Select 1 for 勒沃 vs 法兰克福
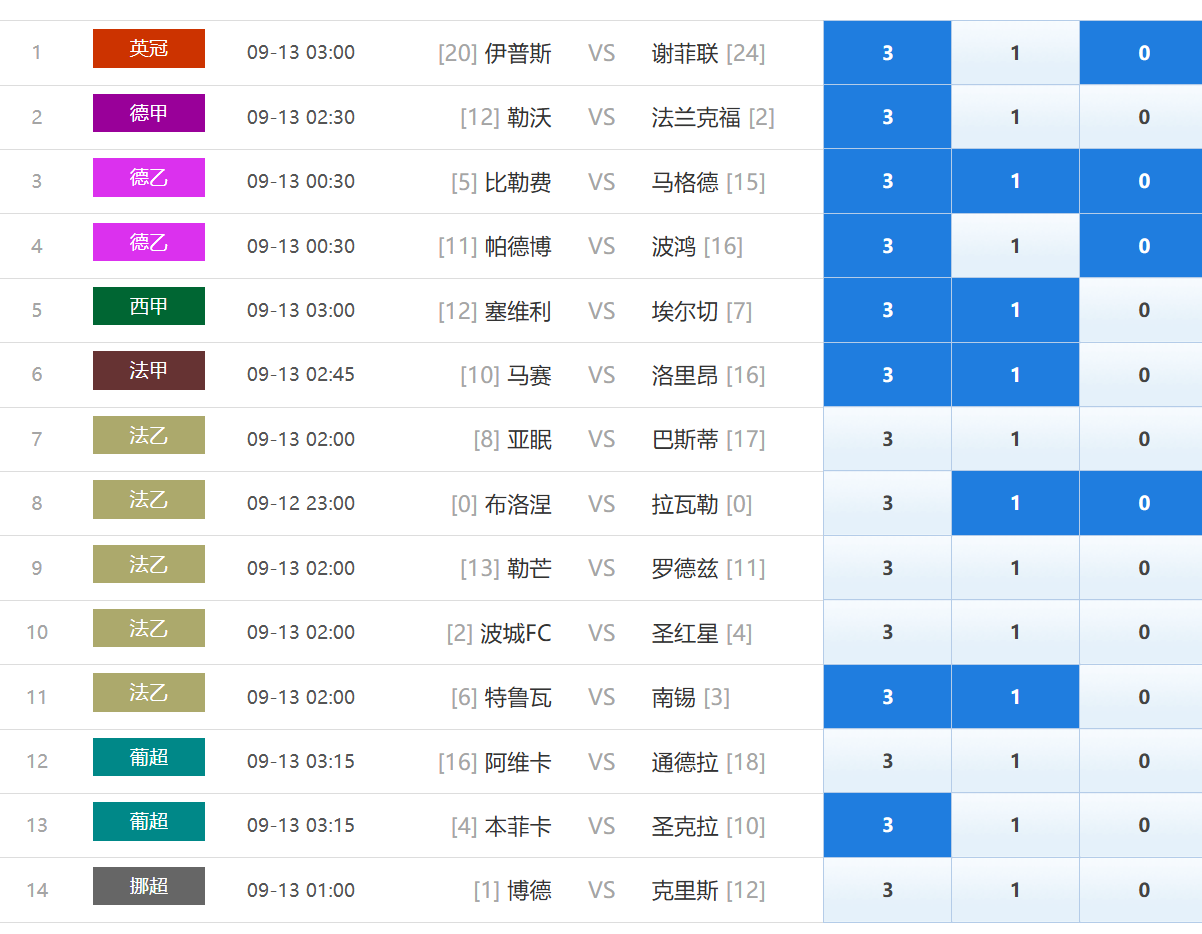 pyautogui.click(x=1015, y=117)
